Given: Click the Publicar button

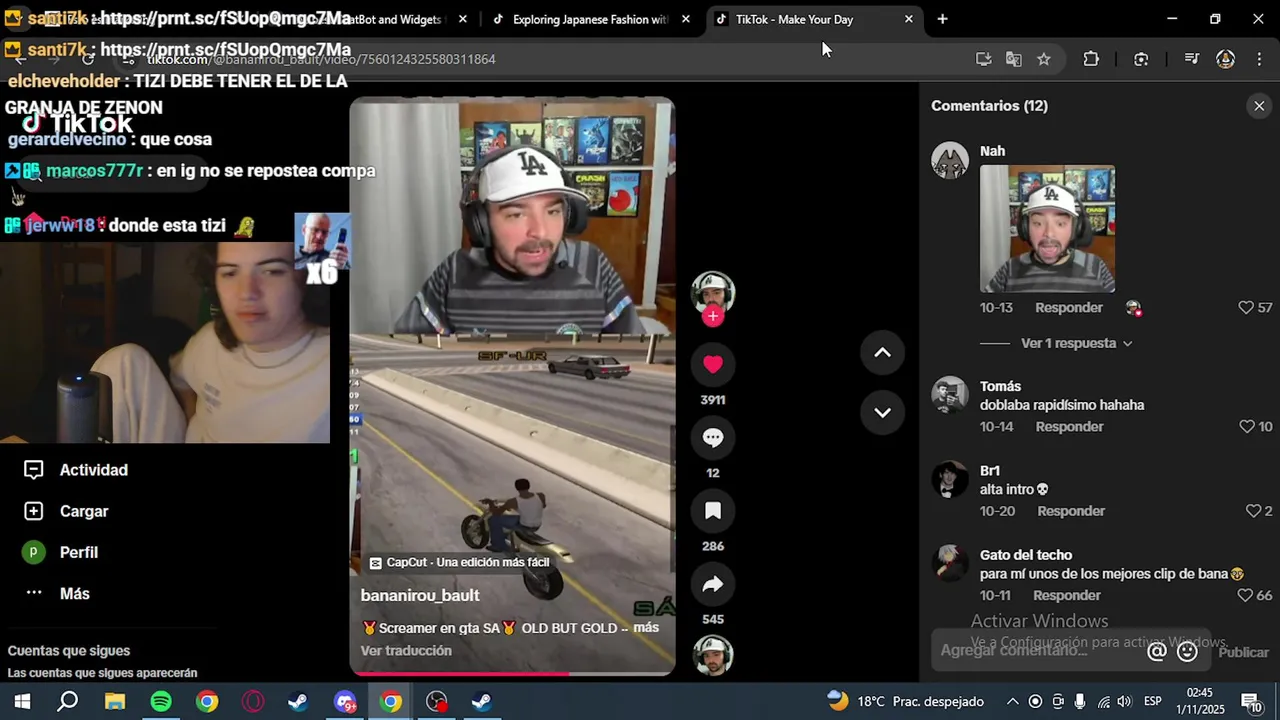Looking at the screenshot, I should pyautogui.click(x=1243, y=652).
